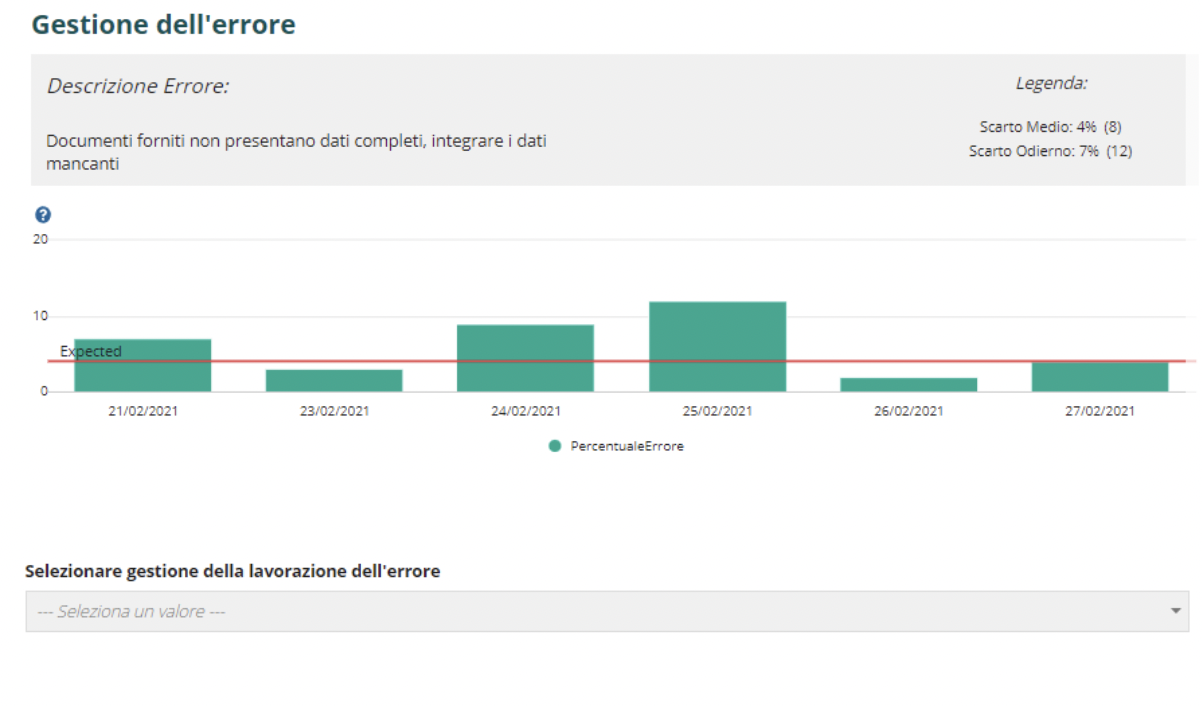Click the bar for 21/02/2021

pyautogui.click(x=143, y=365)
